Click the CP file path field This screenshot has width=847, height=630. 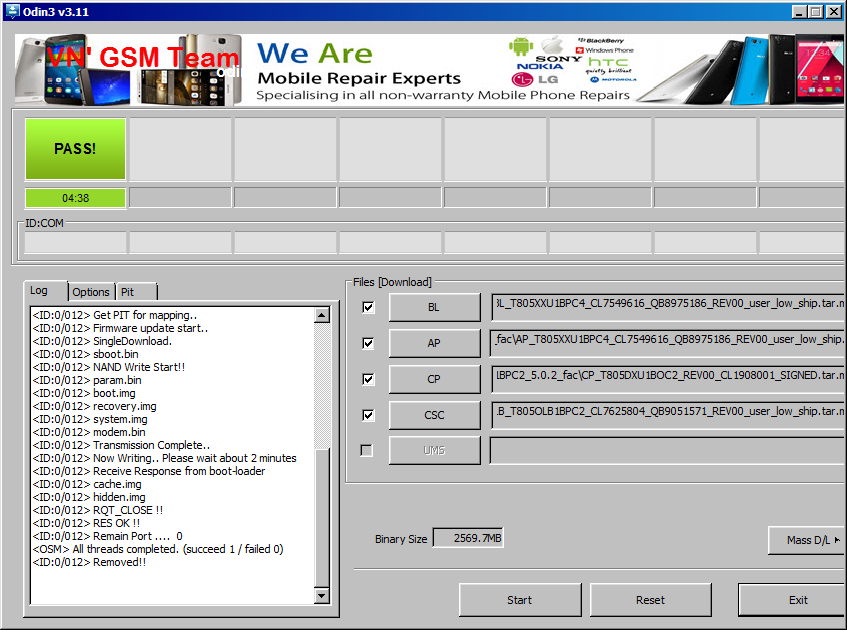(x=669, y=379)
